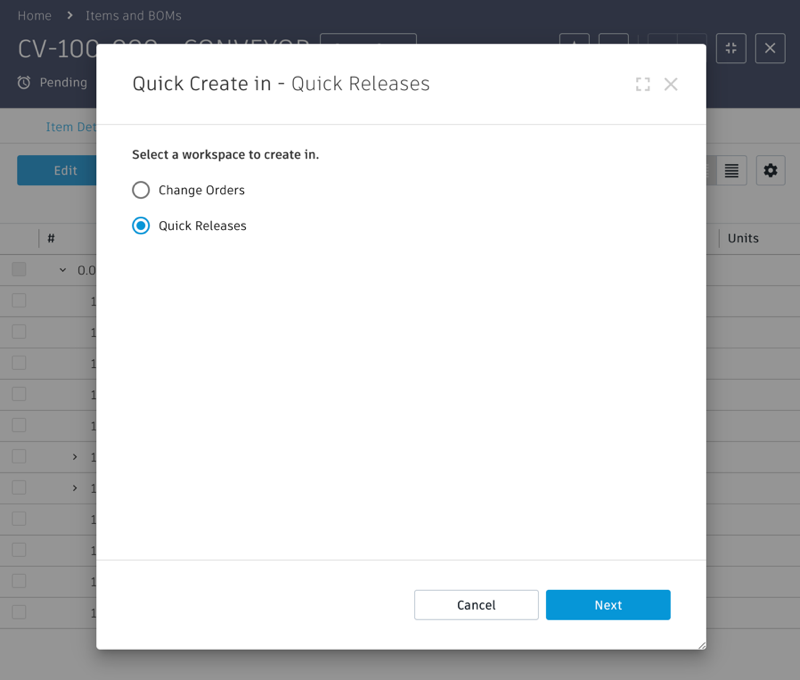
Task: Click the settings gear icon
Action: (x=770, y=170)
